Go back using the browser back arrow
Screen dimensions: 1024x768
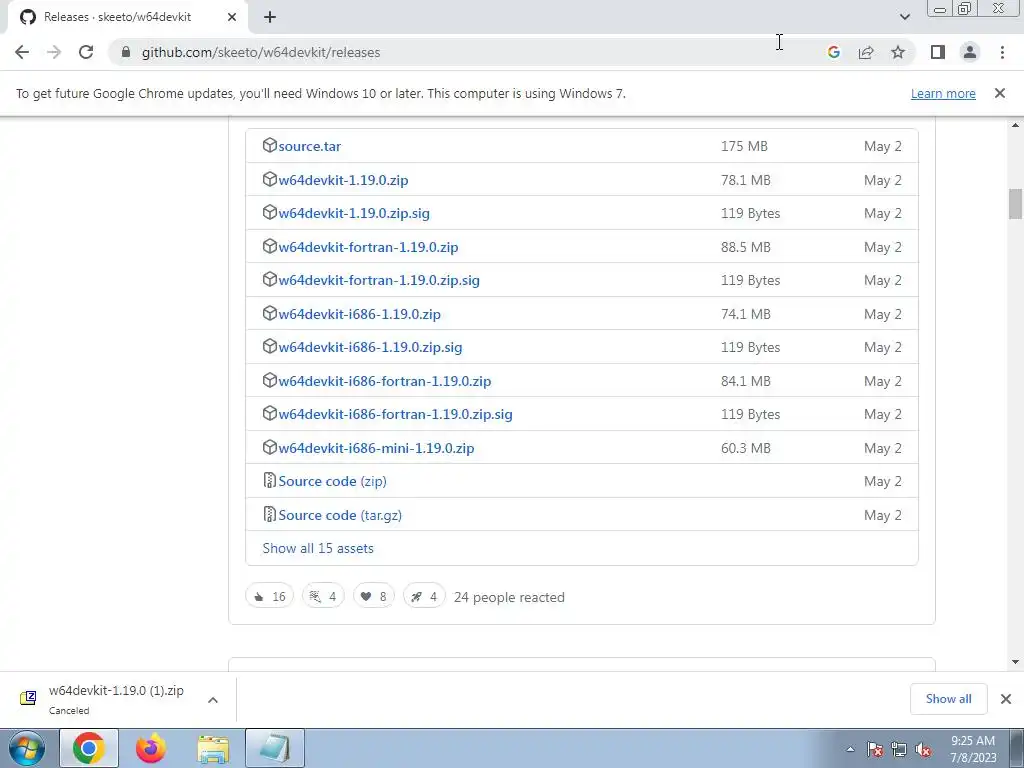[x=22, y=52]
